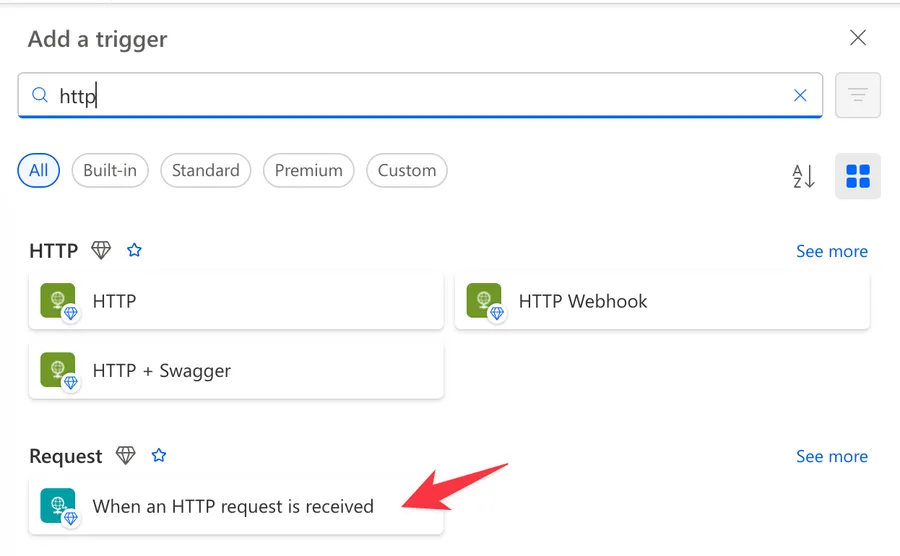The height and width of the screenshot is (556, 900).
Task: Click the search magnifier icon
Action: [40, 96]
